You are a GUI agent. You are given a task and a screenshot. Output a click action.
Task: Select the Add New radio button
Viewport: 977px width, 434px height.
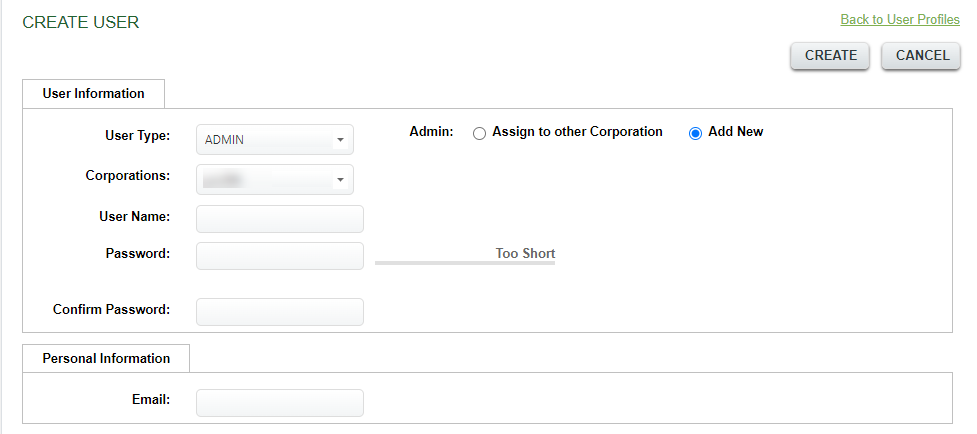click(695, 134)
